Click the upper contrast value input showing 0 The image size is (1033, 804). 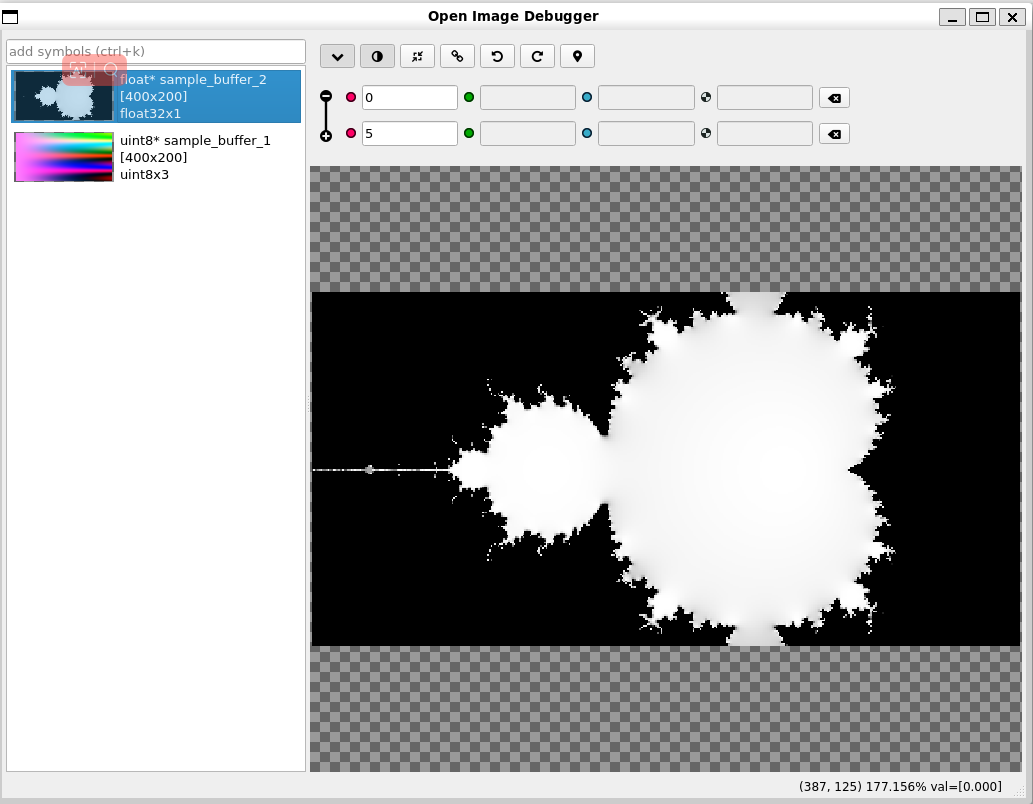[x=409, y=97]
